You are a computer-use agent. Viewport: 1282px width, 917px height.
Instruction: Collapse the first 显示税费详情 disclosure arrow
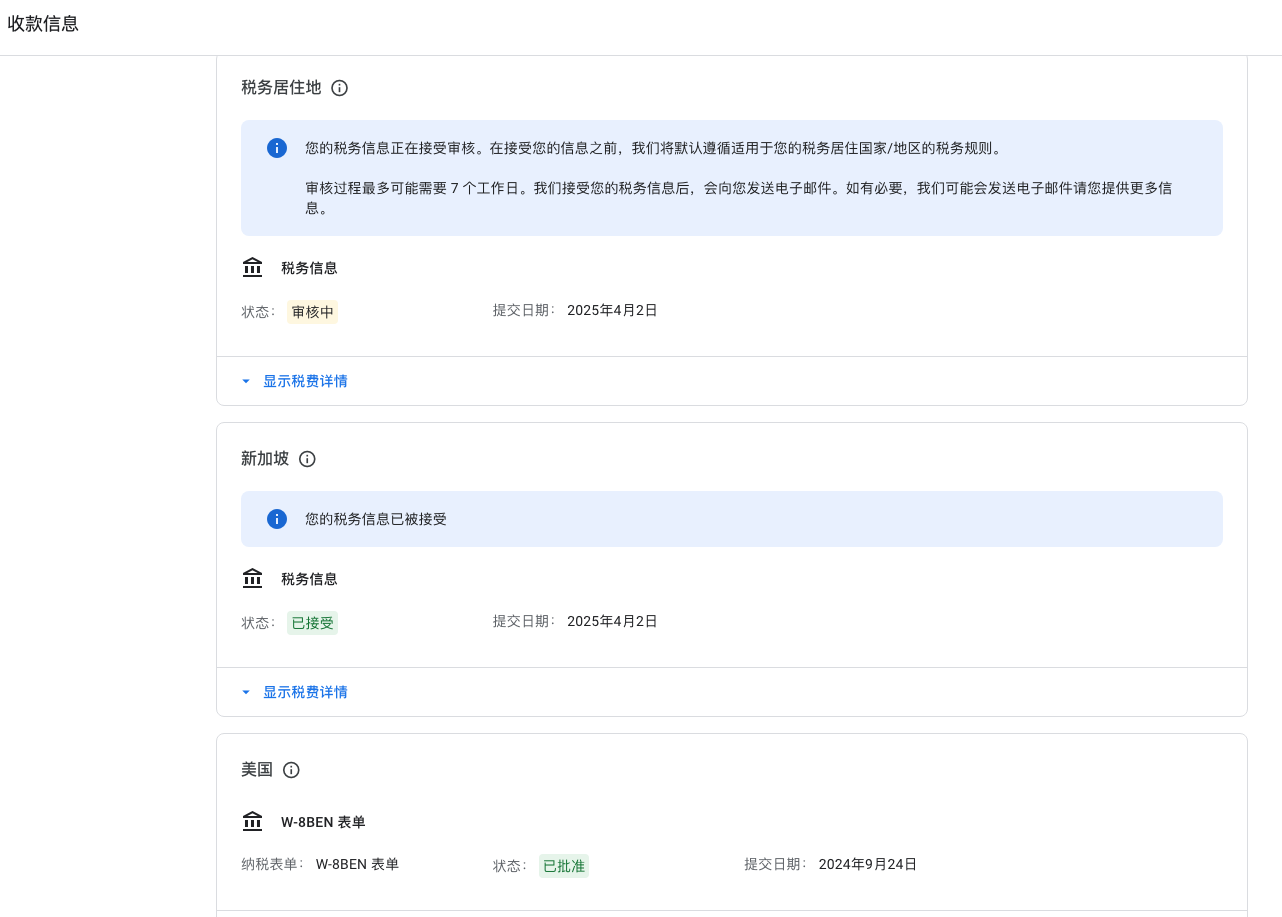[245, 381]
